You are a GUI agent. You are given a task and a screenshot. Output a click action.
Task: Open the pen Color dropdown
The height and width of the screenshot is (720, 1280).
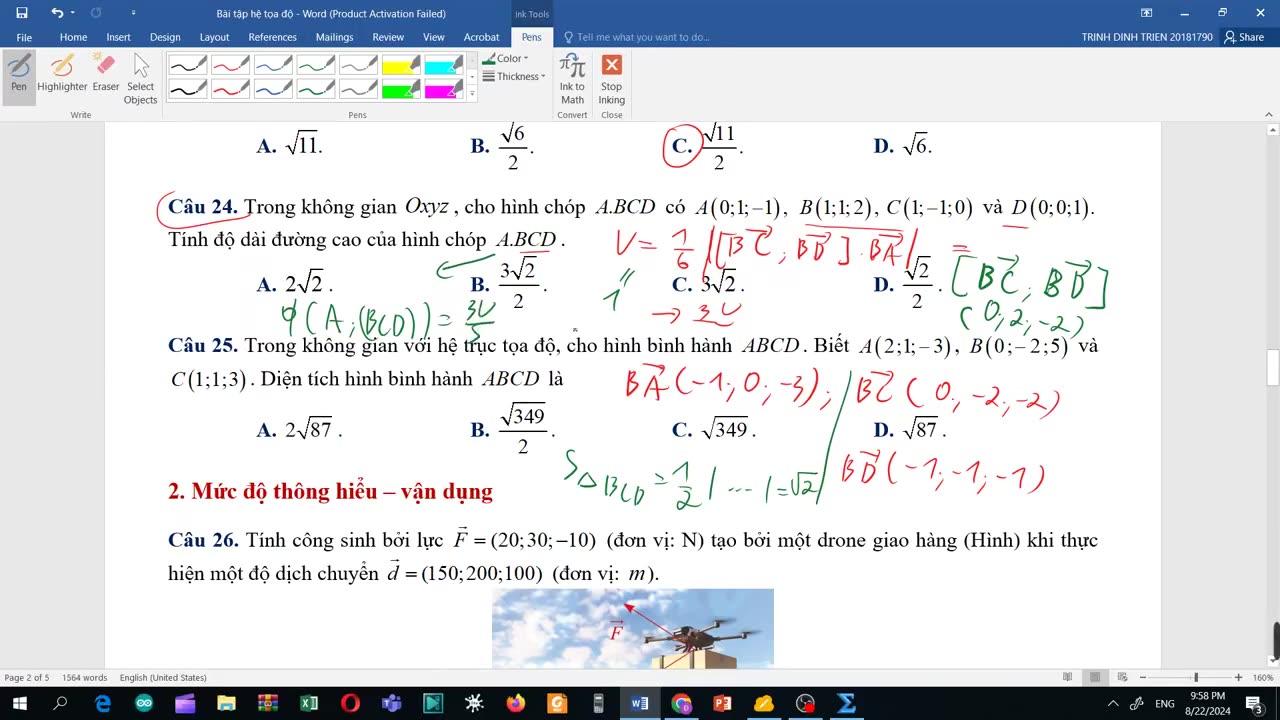506,58
